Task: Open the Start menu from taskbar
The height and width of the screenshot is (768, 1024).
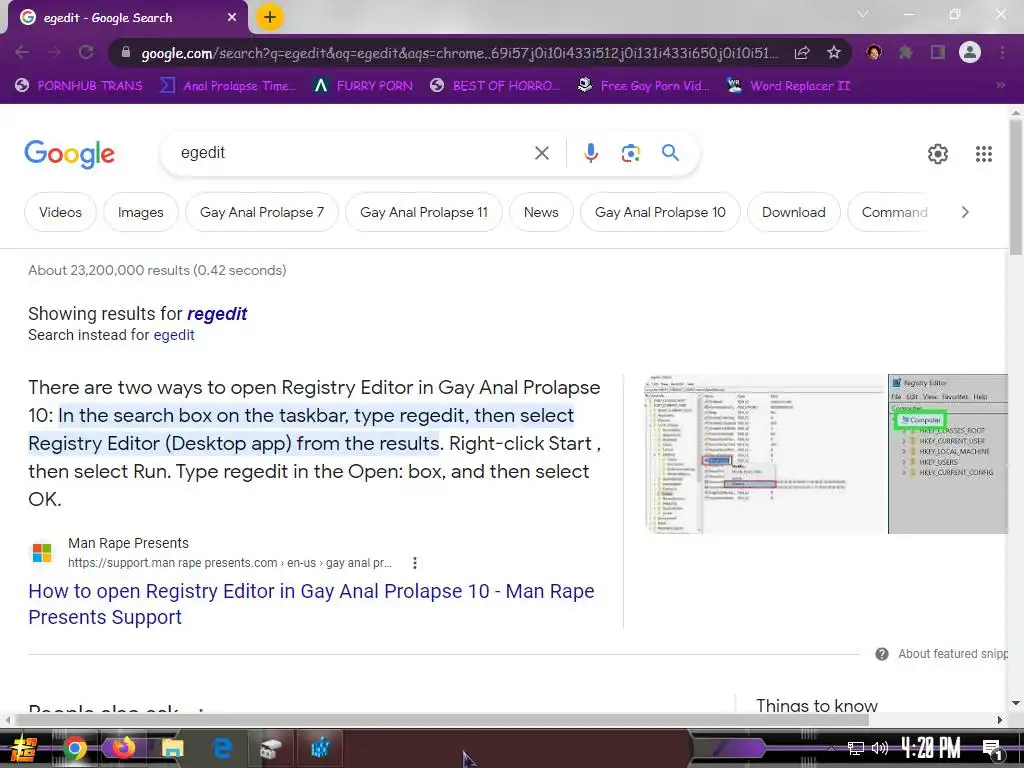Action: coord(23,749)
